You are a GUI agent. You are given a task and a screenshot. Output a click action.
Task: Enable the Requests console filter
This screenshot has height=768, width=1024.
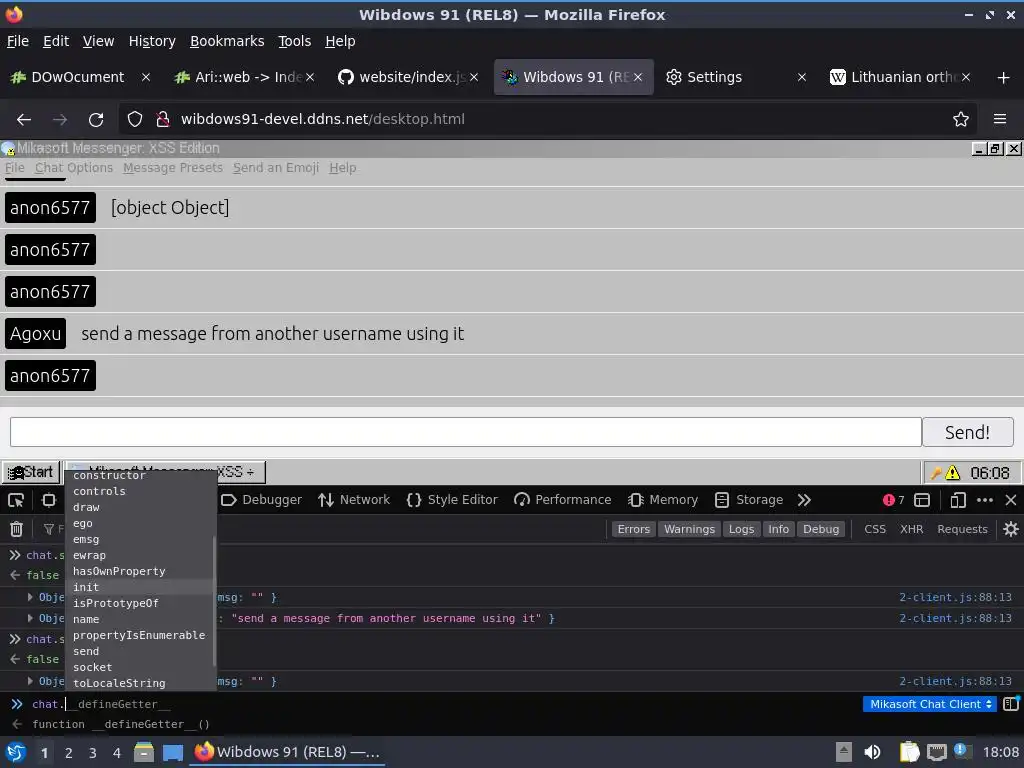[962, 529]
